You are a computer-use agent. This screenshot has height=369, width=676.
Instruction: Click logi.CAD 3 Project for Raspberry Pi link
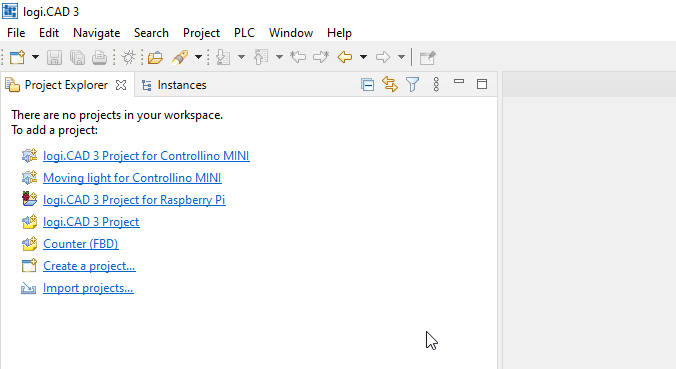[x=134, y=200]
